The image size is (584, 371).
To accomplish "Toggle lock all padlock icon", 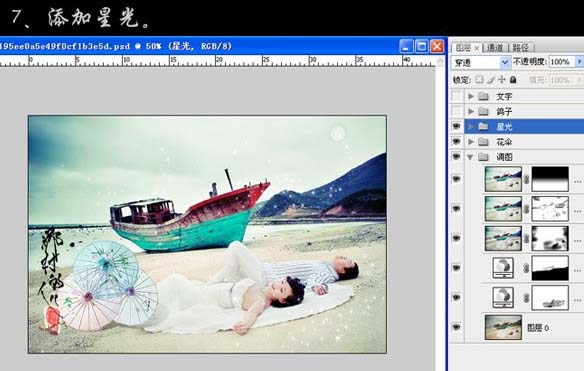I will (513, 80).
